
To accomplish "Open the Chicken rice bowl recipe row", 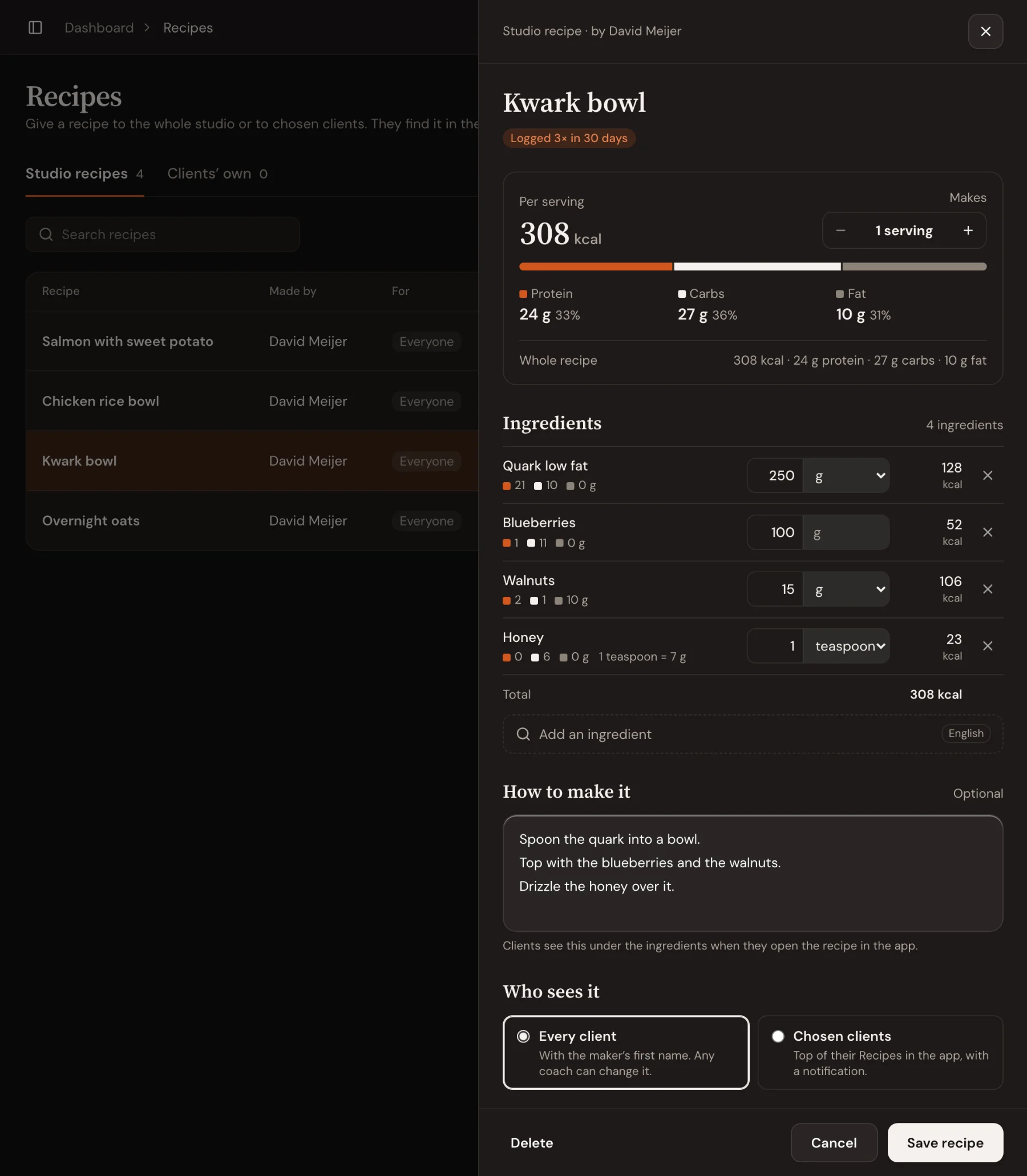I will 252,401.
